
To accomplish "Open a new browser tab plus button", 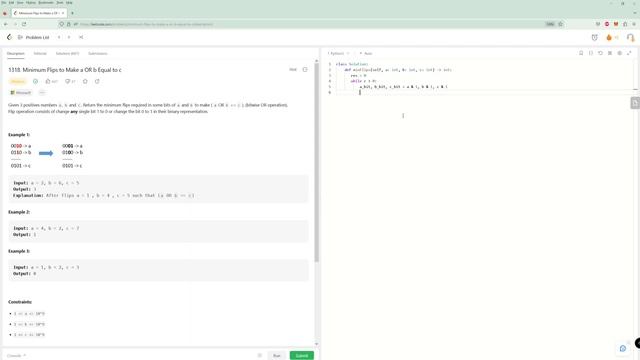I will pos(72,13).
